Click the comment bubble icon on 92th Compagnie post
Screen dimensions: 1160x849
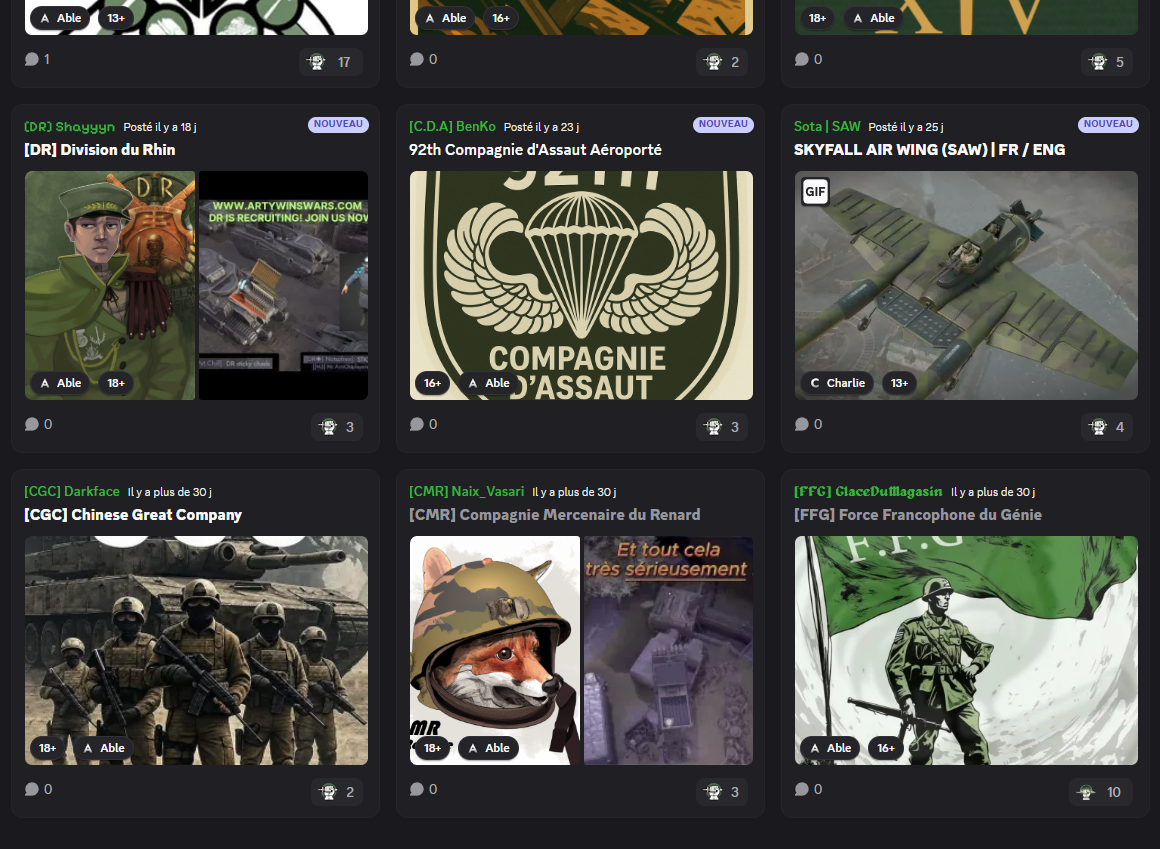[417, 424]
